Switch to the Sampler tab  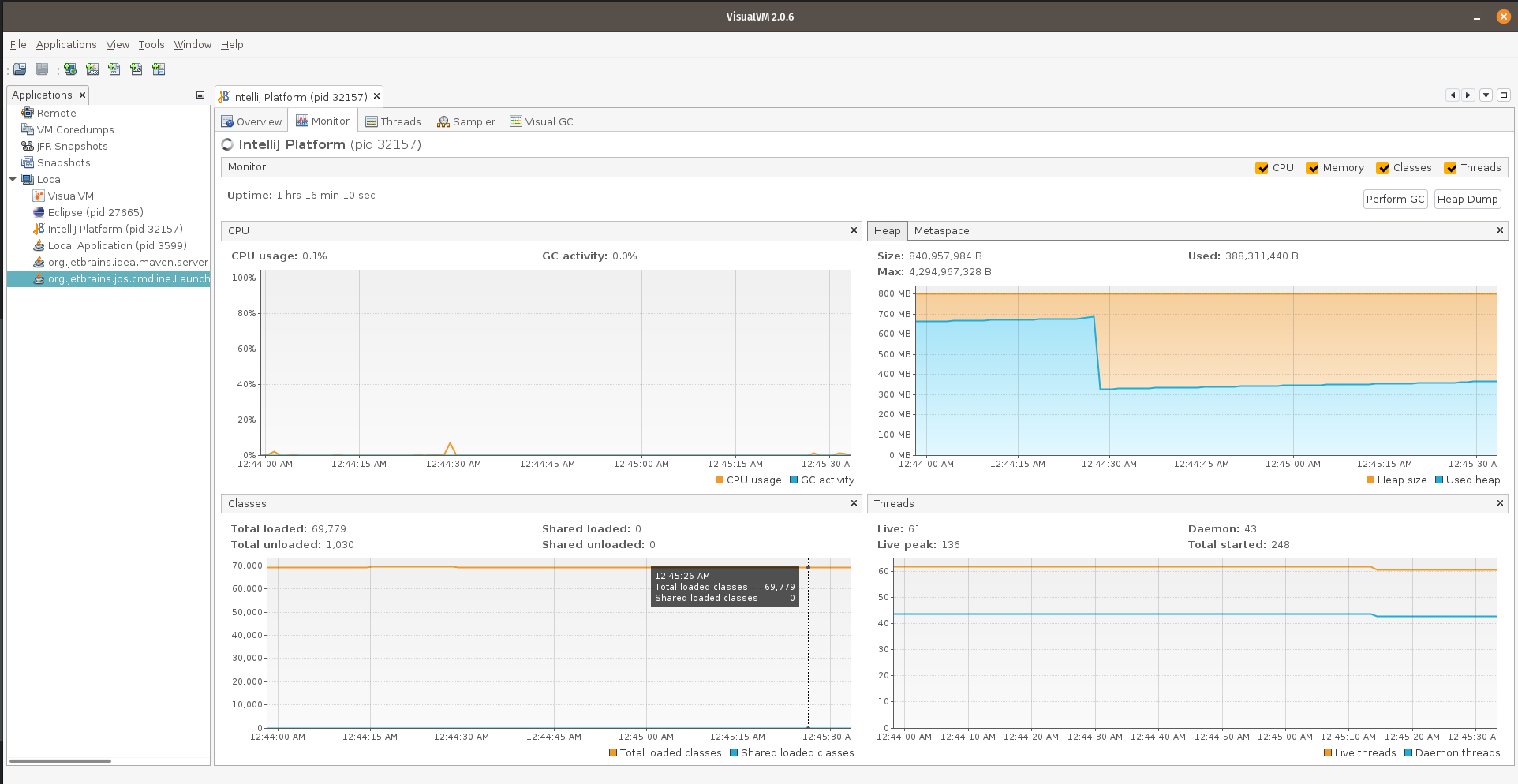click(466, 121)
